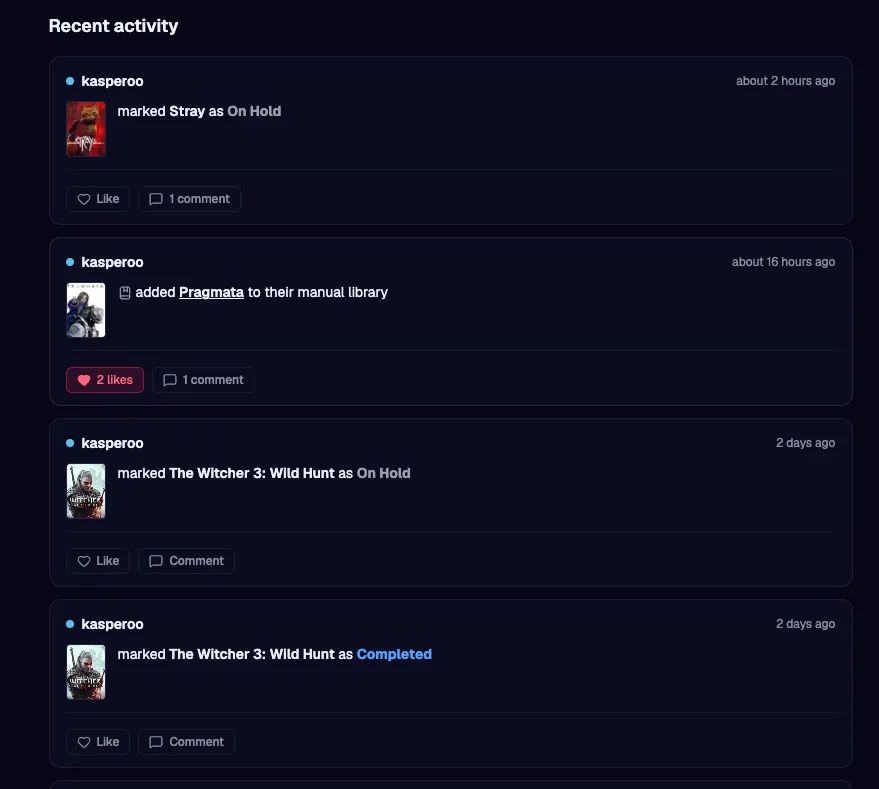Open kasperoo profile from the Pragmata activity
This screenshot has height=789, width=879.
click(112, 262)
